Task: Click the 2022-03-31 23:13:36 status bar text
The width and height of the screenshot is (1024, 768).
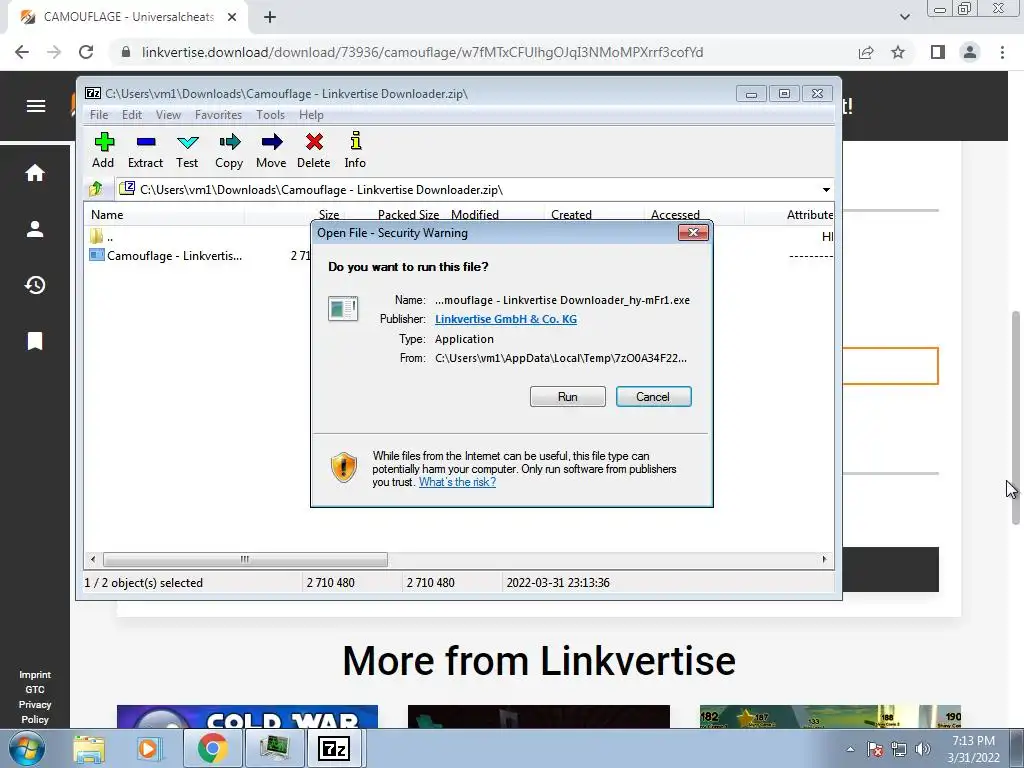Action: point(558,583)
